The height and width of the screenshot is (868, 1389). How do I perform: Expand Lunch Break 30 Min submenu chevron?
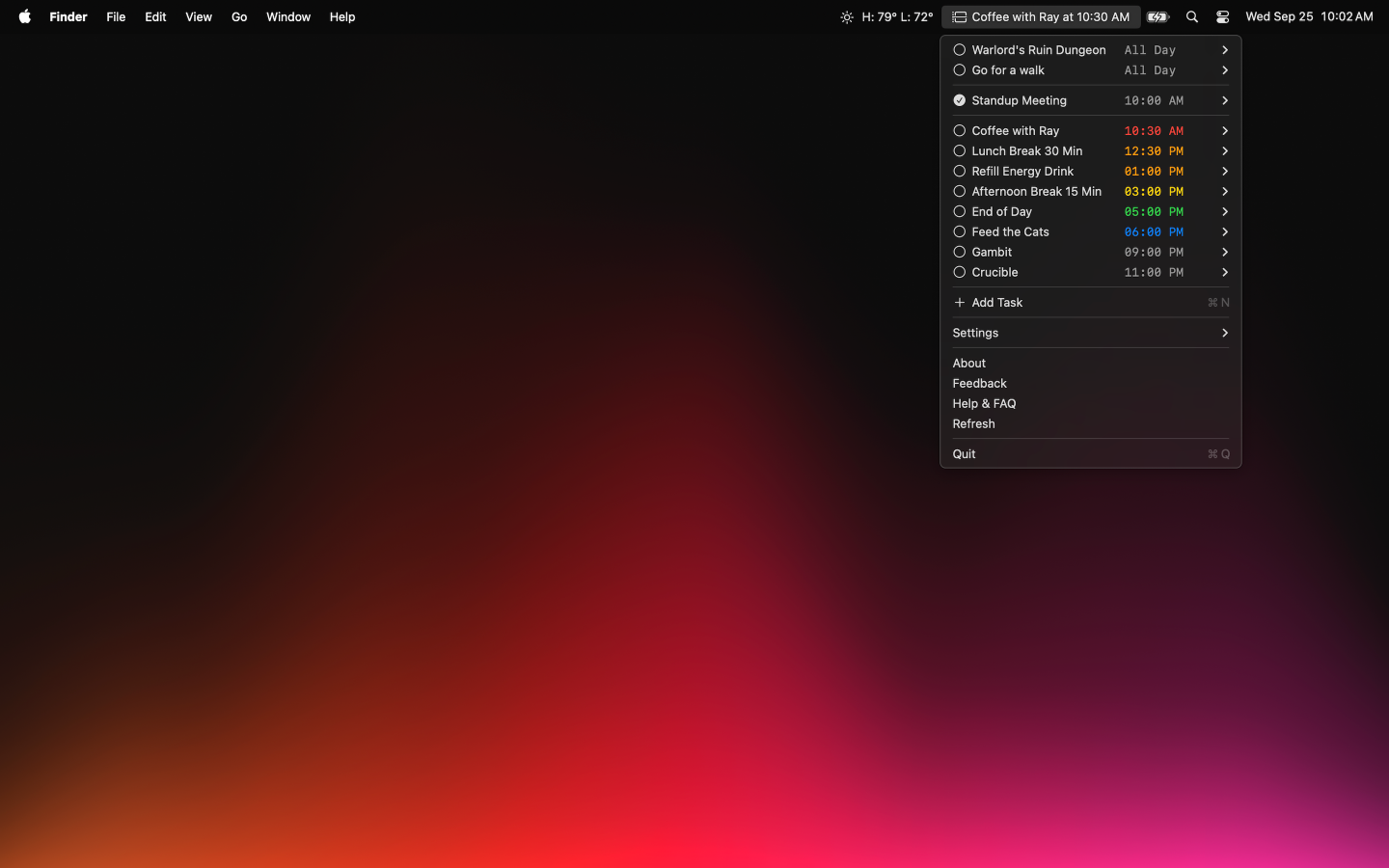[1224, 151]
